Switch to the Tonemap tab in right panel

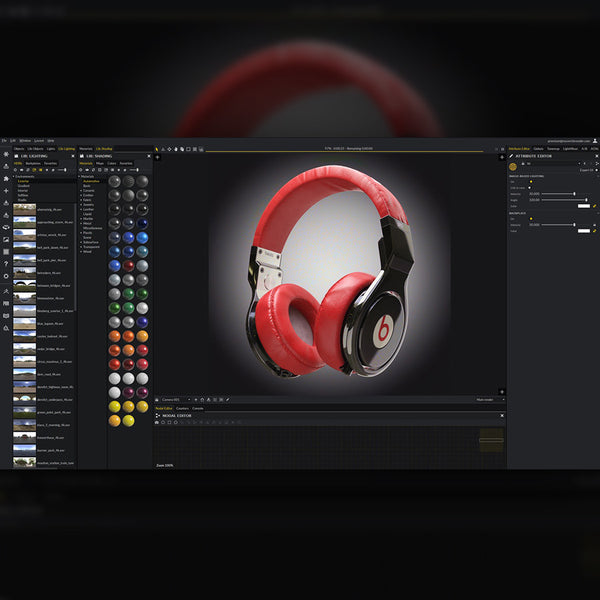(x=553, y=148)
